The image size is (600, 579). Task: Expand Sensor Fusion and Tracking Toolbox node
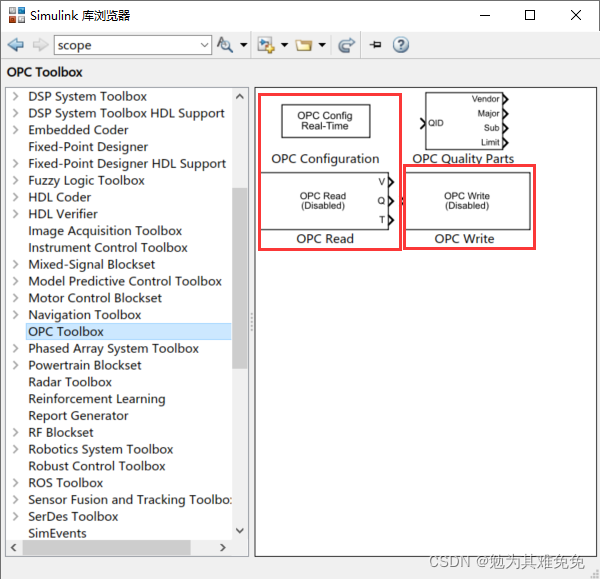(x=15, y=500)
